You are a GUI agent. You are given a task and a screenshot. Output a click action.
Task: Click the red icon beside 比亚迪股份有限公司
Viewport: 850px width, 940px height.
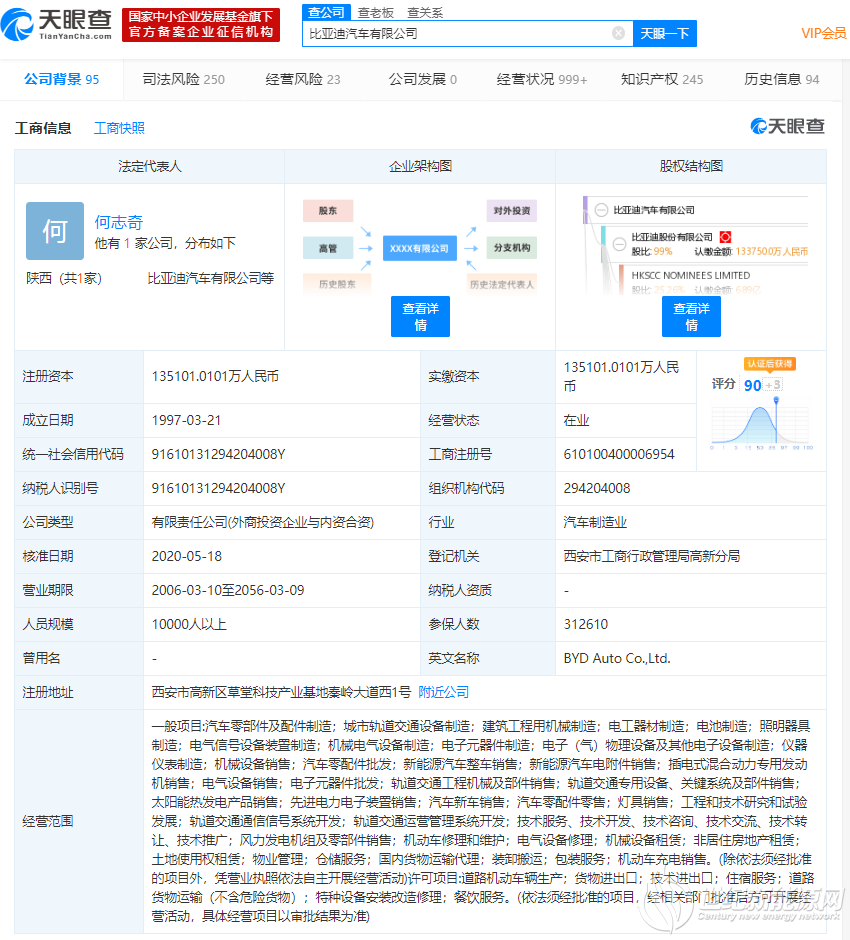[725, 237]
